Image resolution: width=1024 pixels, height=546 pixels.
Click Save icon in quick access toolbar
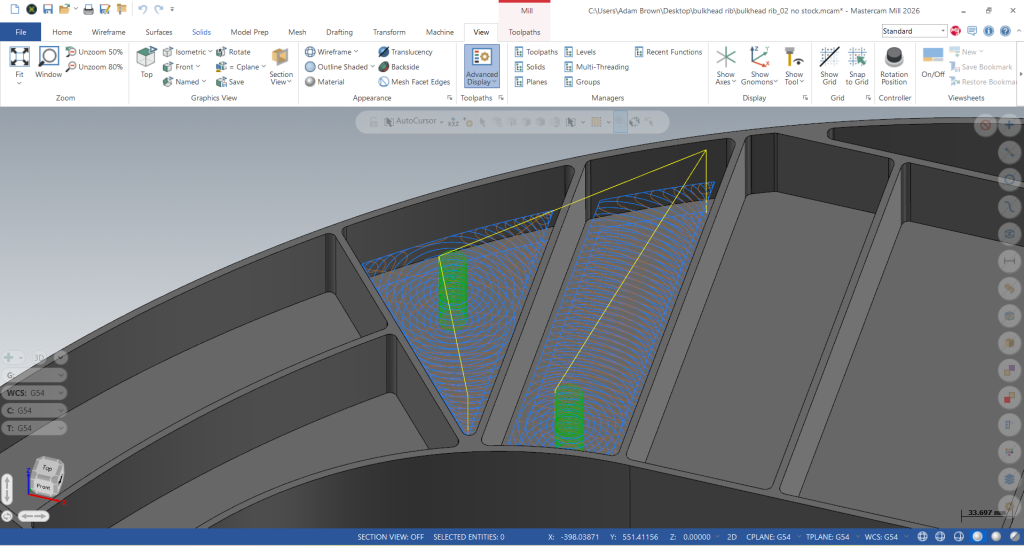[48, 9]
